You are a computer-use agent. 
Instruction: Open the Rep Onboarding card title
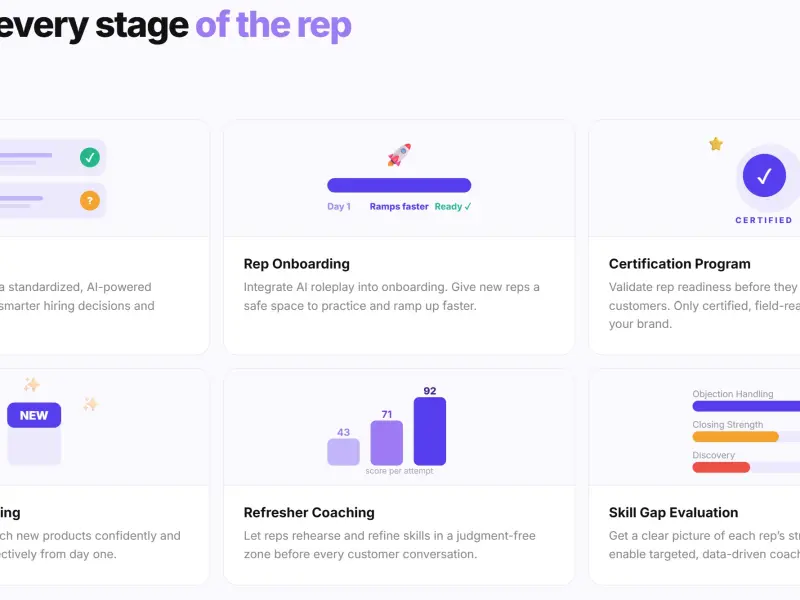click(x=296, y=264)
